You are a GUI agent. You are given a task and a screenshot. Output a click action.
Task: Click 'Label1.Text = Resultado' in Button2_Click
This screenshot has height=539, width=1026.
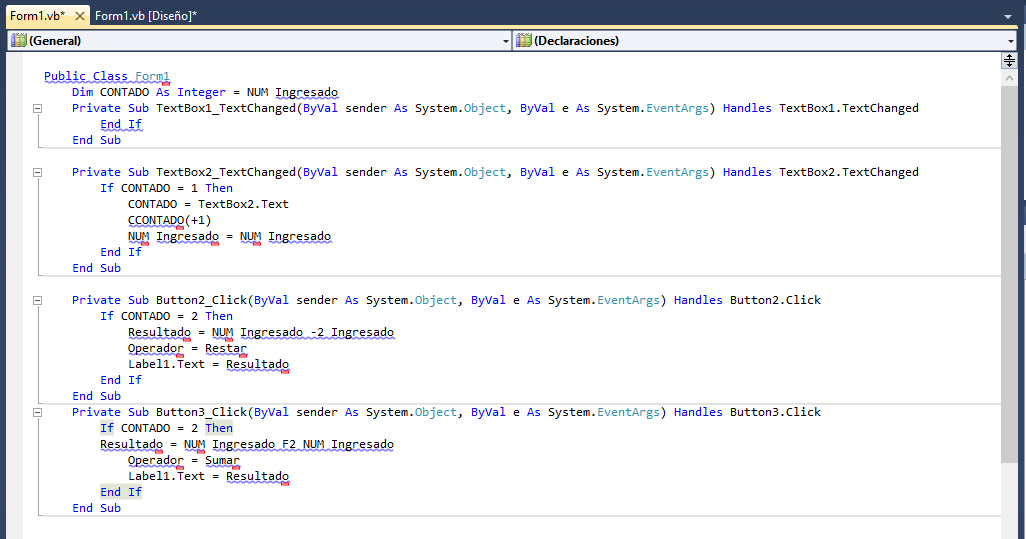click(x=208, y=364)
